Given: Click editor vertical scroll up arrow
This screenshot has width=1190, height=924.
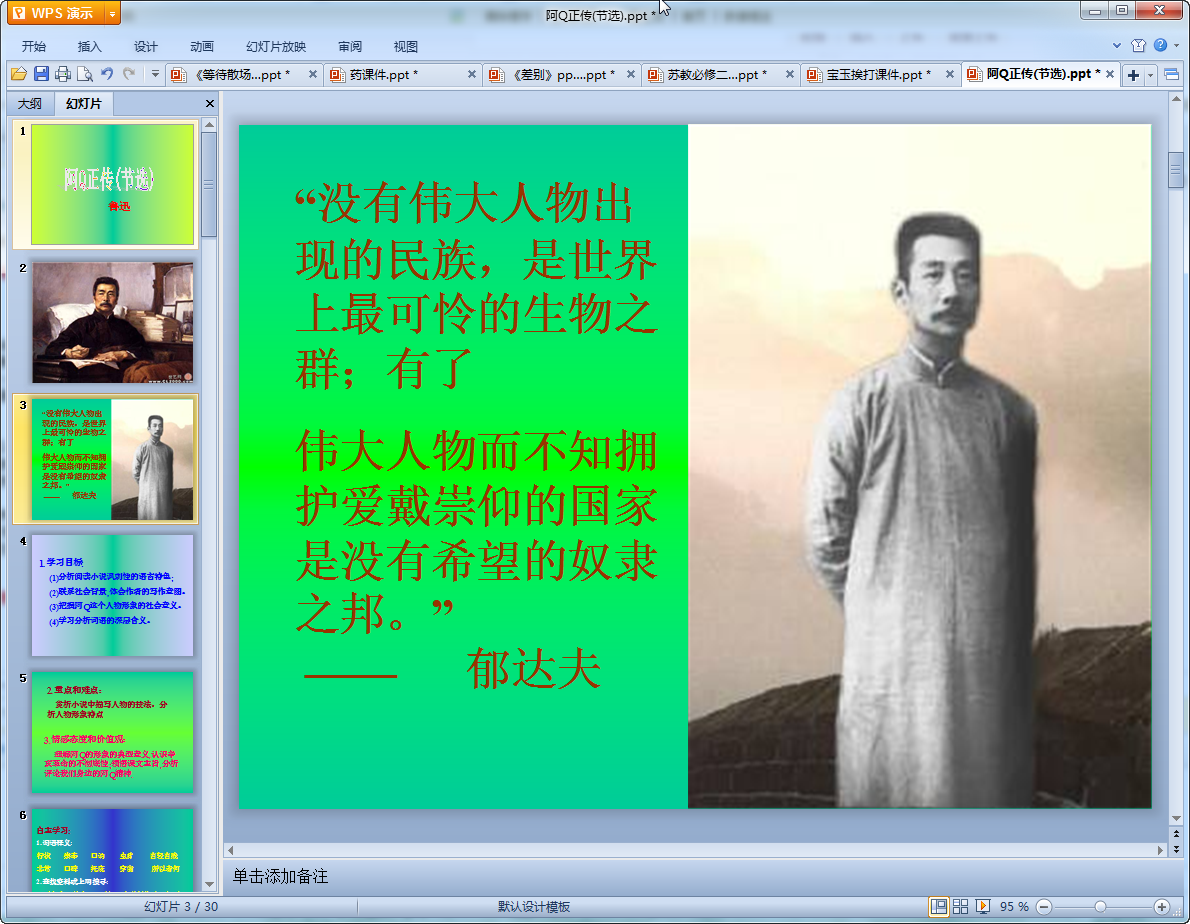Looking at the screenshot, I should [x=1176, y=99].
